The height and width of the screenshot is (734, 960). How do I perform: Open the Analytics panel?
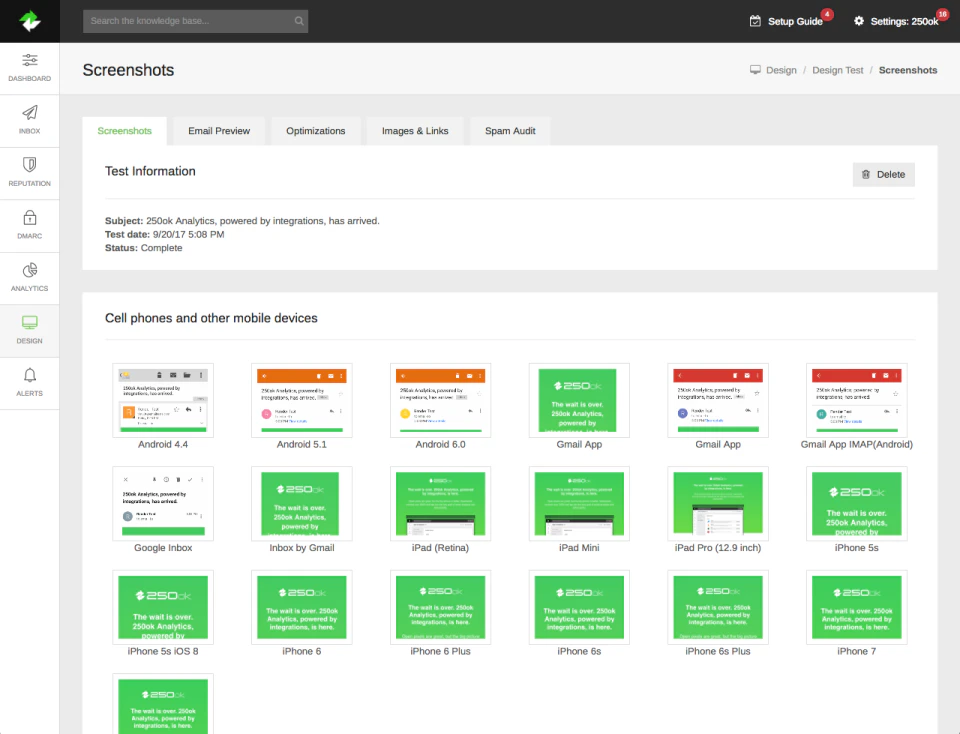[29, 278]
